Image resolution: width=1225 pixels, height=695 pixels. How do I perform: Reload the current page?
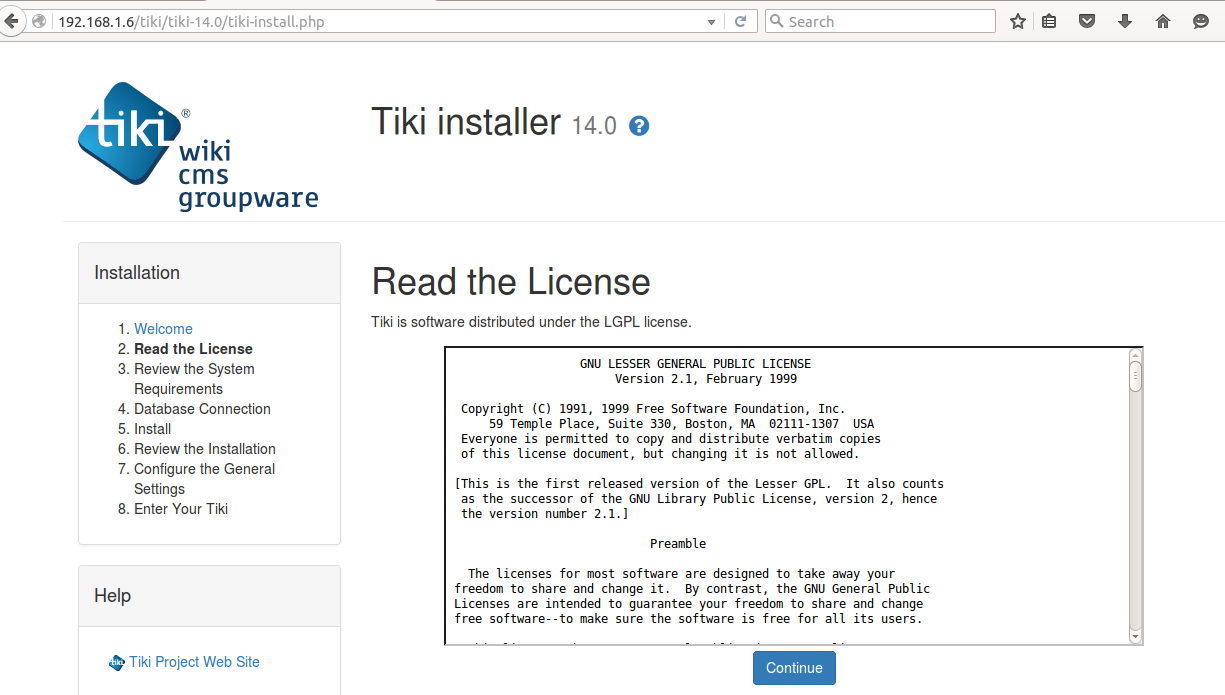pos(741,22)
